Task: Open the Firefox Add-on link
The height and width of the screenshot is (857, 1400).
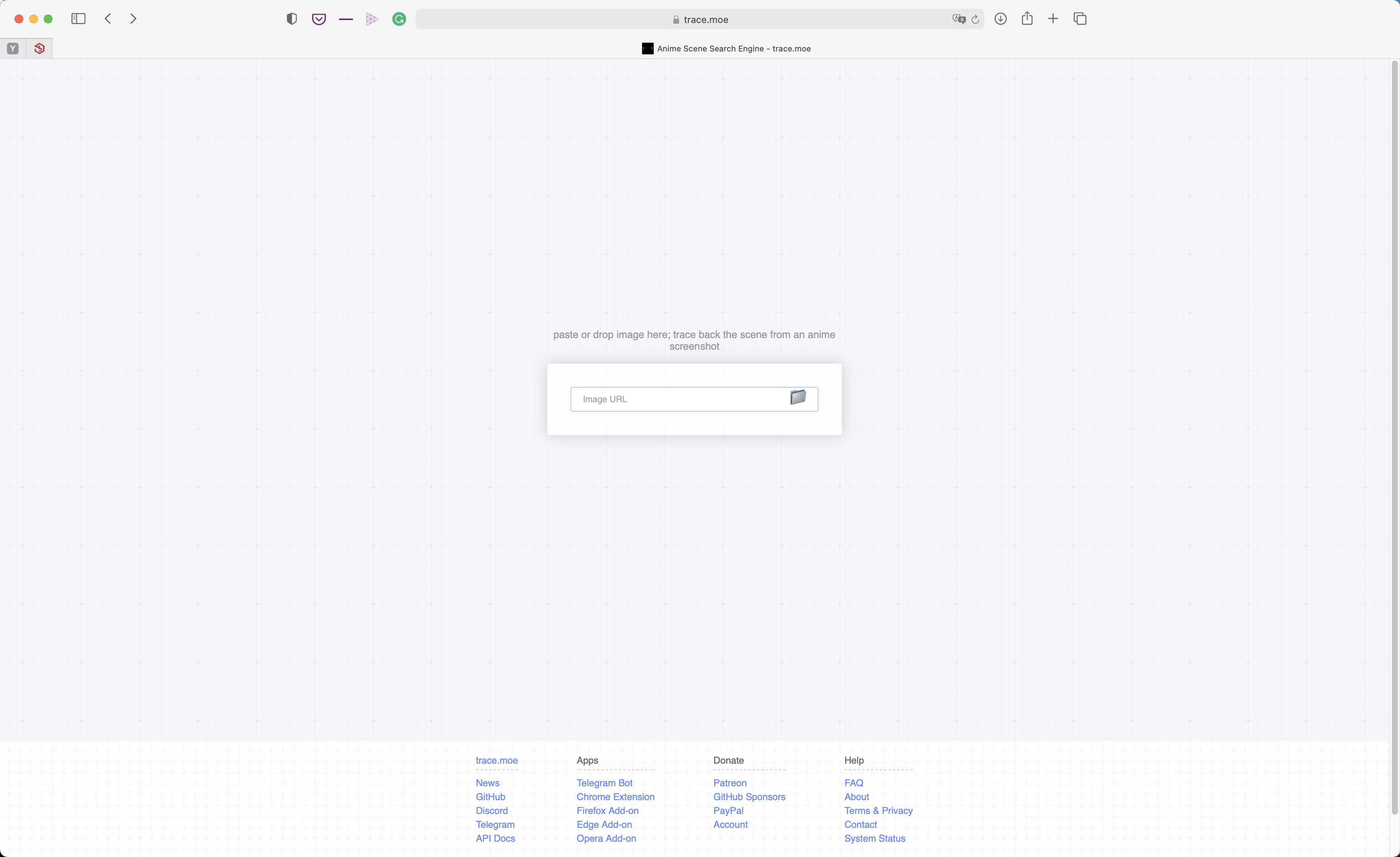Action: (607, 810)
